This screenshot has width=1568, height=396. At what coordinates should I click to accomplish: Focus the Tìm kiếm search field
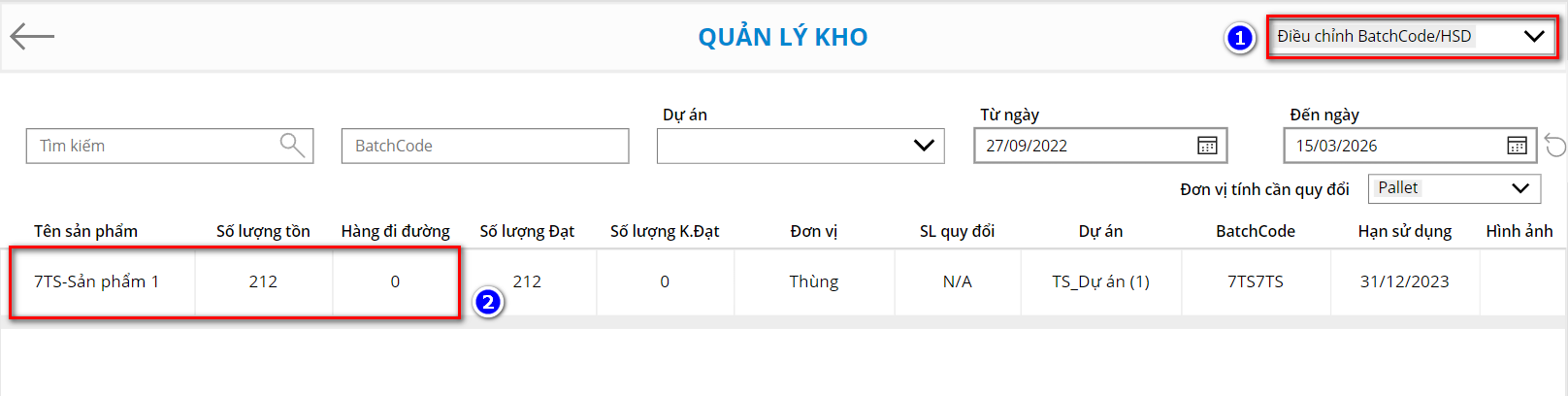pos(155,146)
